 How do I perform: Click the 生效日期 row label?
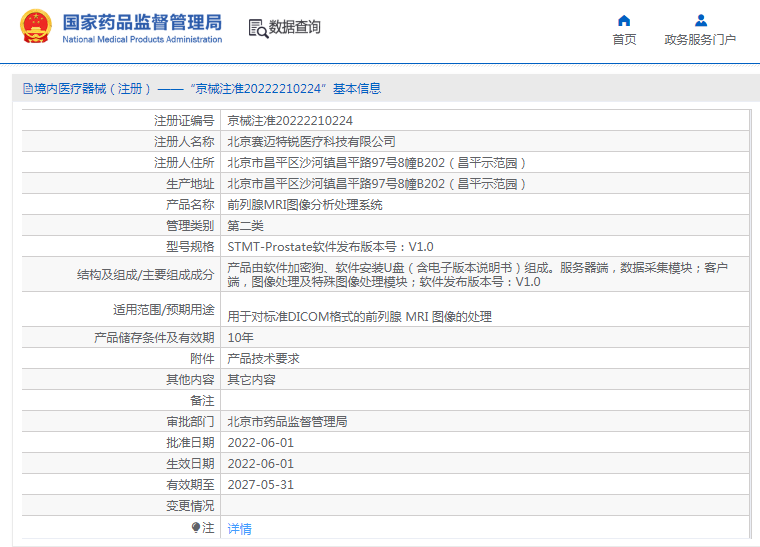[x=190, y=464]
